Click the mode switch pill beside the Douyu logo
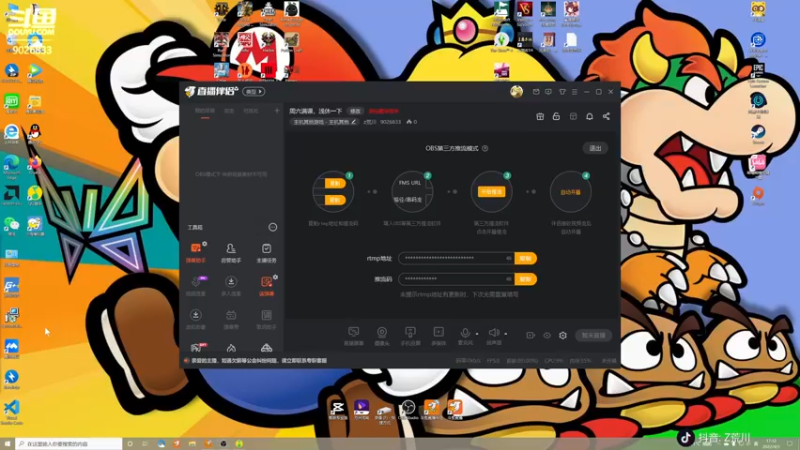 point(254,92)
